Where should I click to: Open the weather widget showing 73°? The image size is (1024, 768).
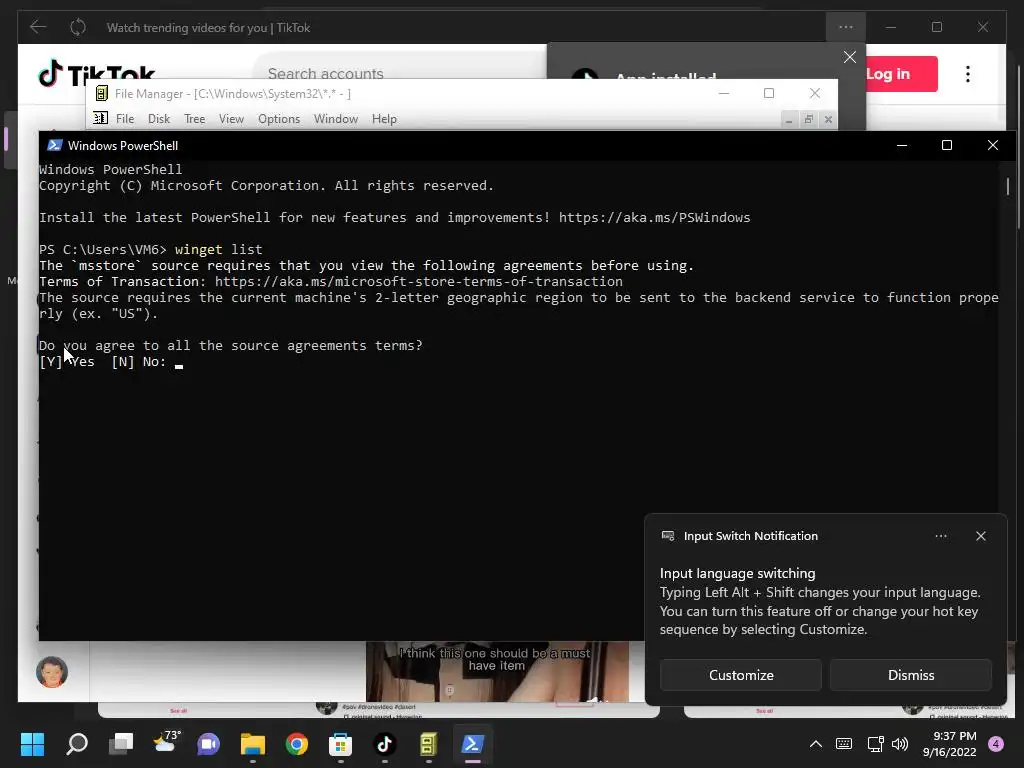166,744
